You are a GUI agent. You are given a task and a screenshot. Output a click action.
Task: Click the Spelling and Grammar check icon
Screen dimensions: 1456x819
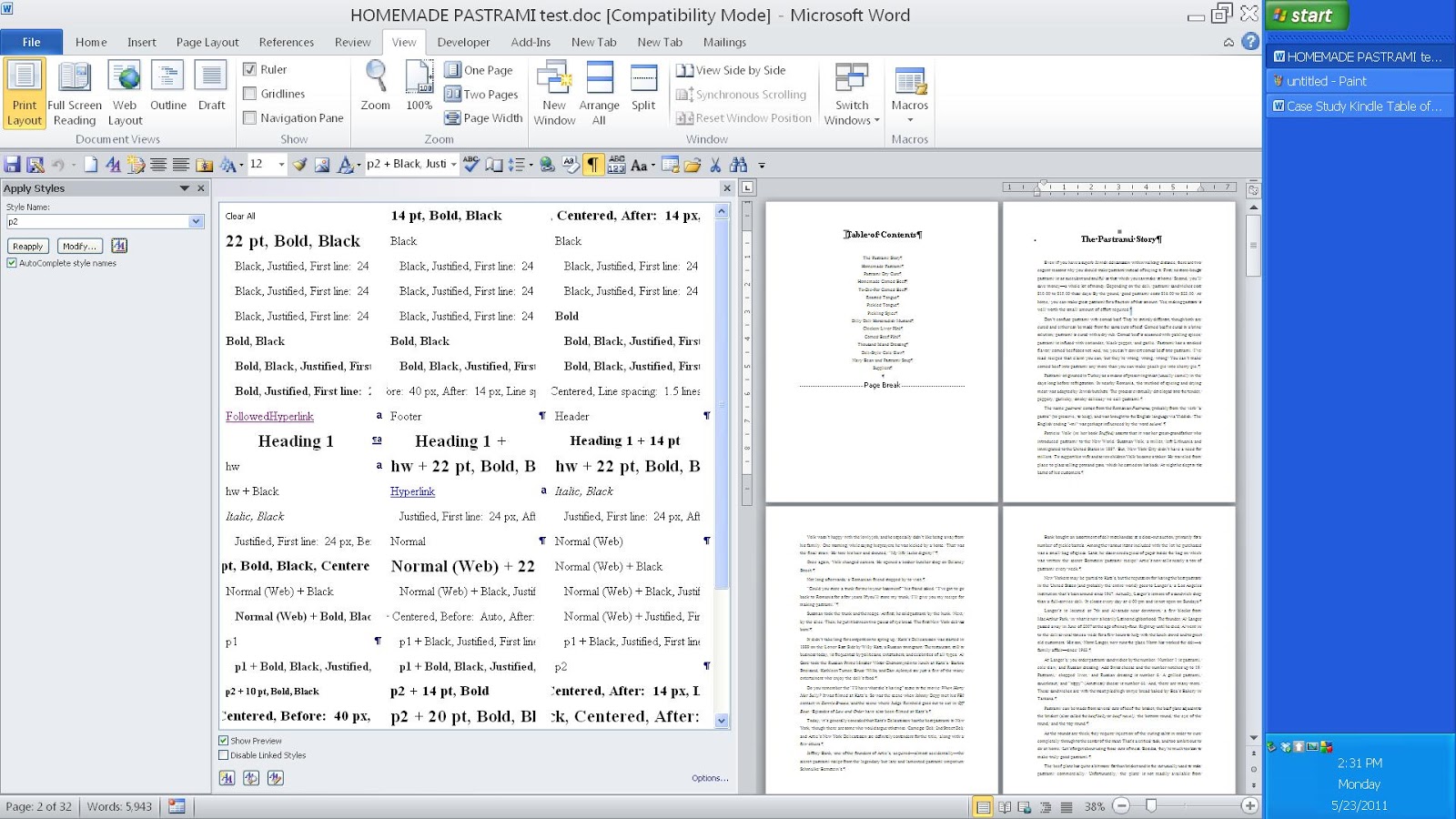(x=471, y=165)
